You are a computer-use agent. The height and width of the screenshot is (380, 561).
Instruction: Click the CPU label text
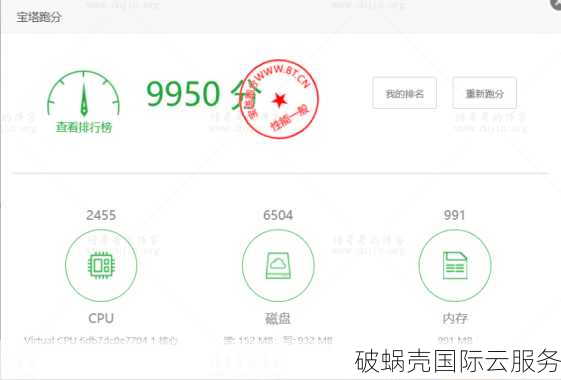(x=101, y=318)
